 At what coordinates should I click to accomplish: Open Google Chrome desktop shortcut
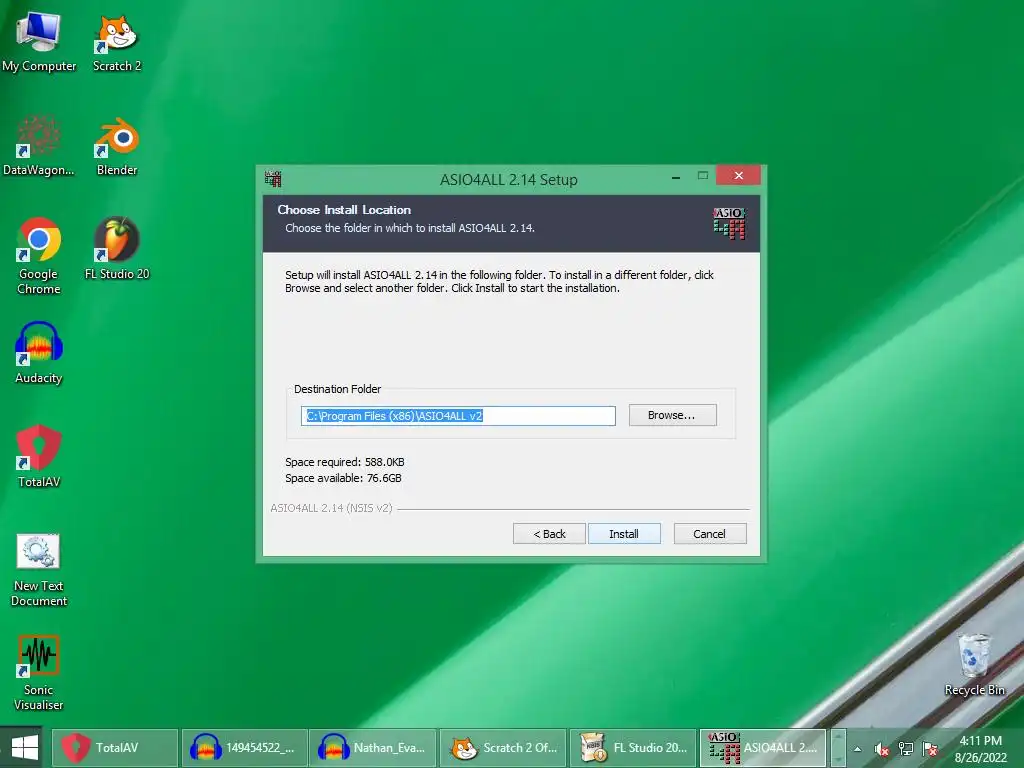(x=39, y=255)
